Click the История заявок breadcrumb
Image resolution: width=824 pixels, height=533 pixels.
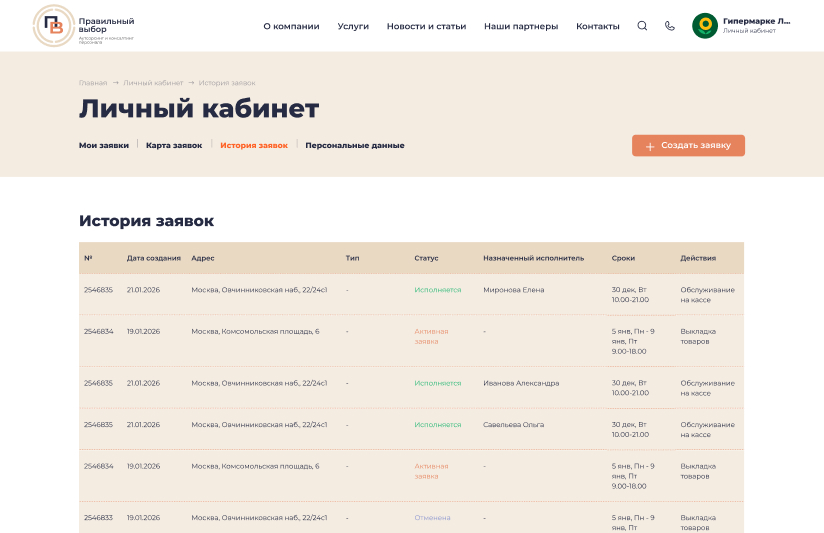227,83
